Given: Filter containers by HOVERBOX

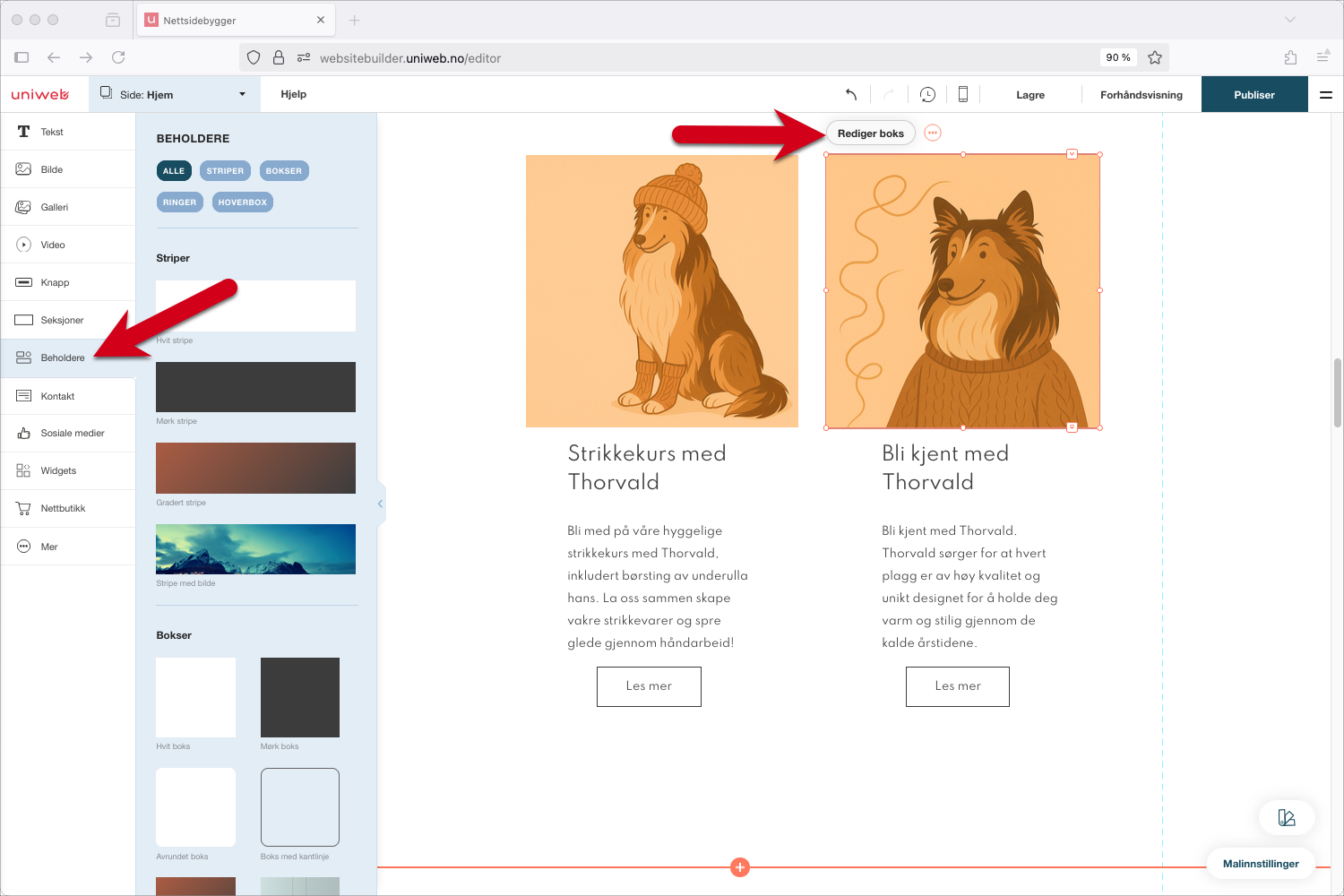Looking at the screenshot, I should (x=243, y=202).
